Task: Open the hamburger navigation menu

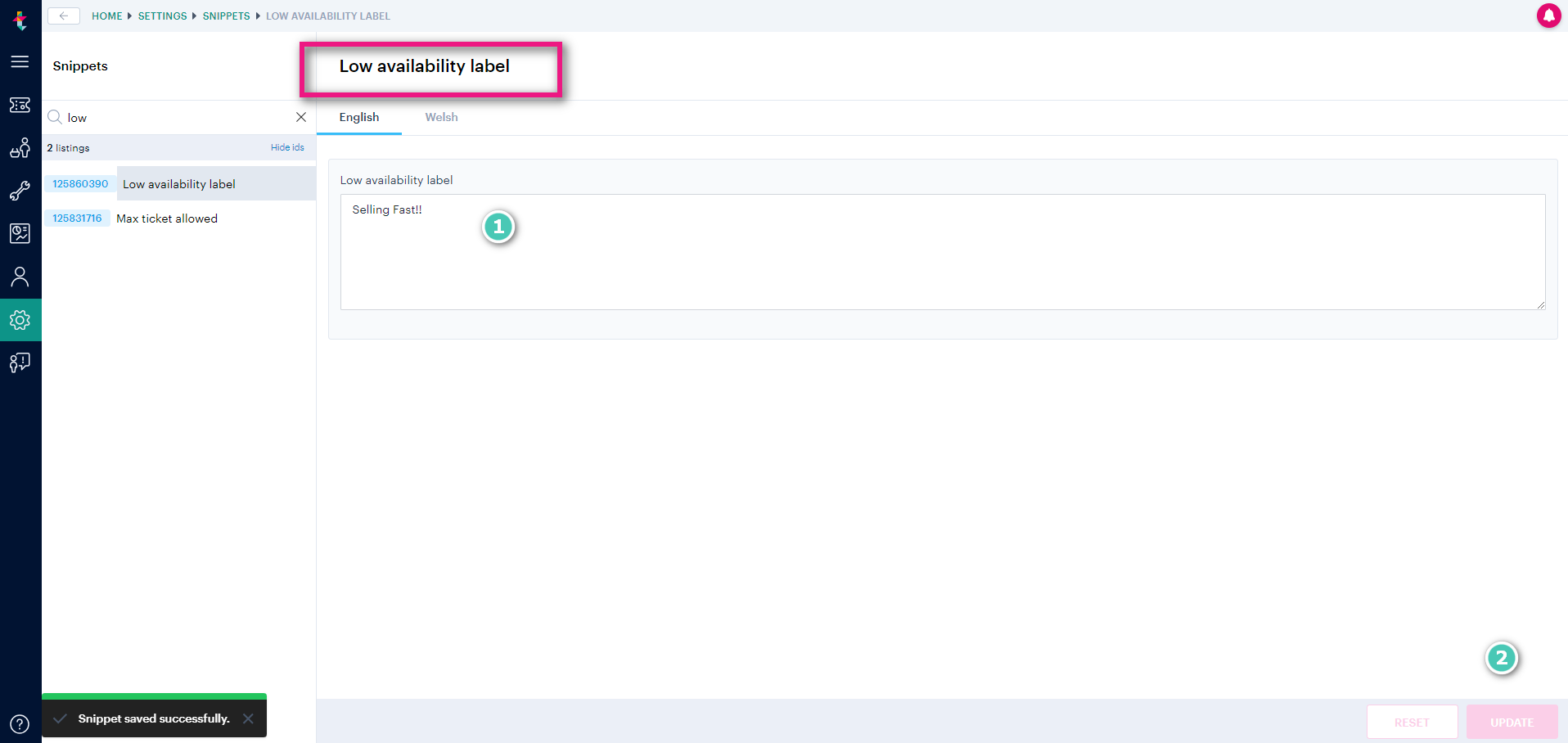Action: 20,61
